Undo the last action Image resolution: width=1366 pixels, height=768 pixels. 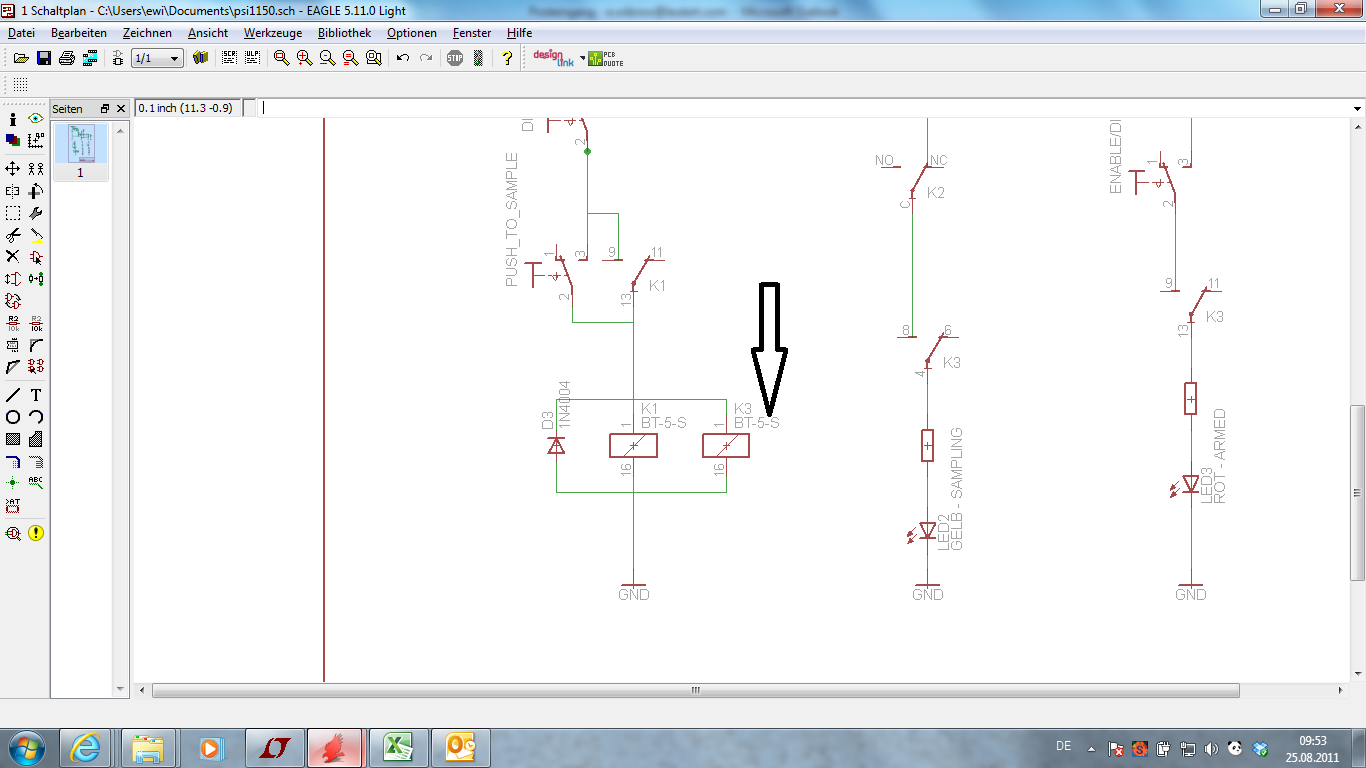[403, 58]
